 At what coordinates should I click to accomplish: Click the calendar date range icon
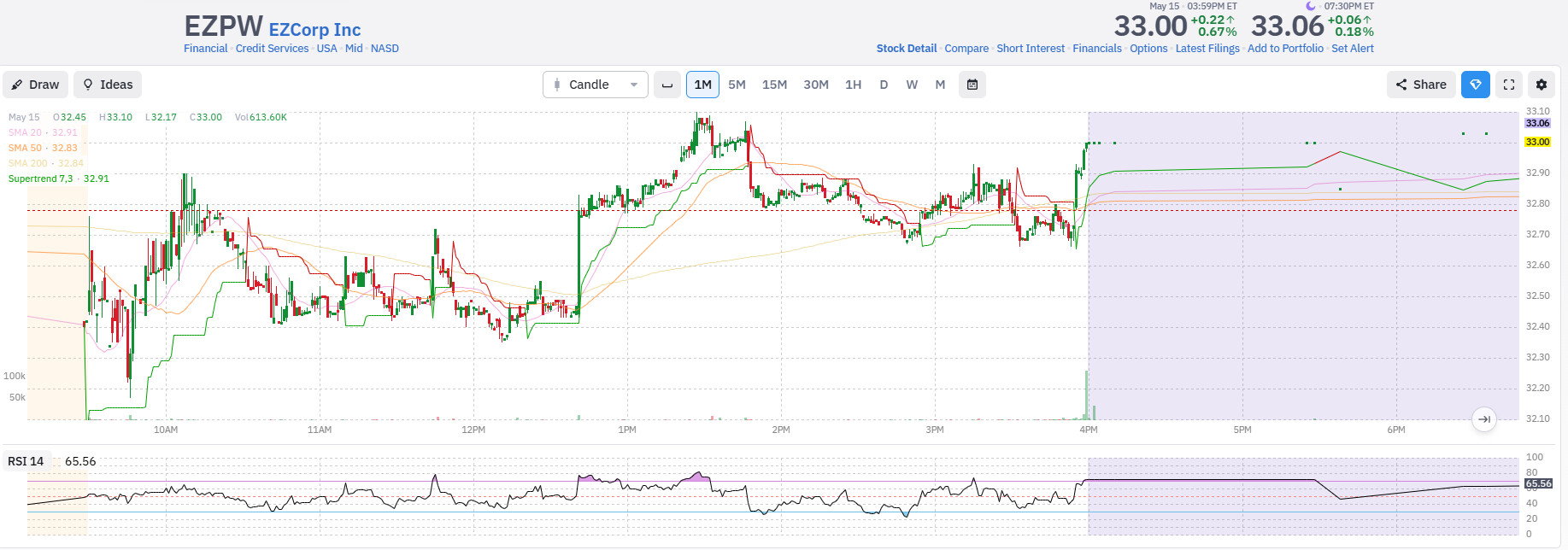coord(972,85)
